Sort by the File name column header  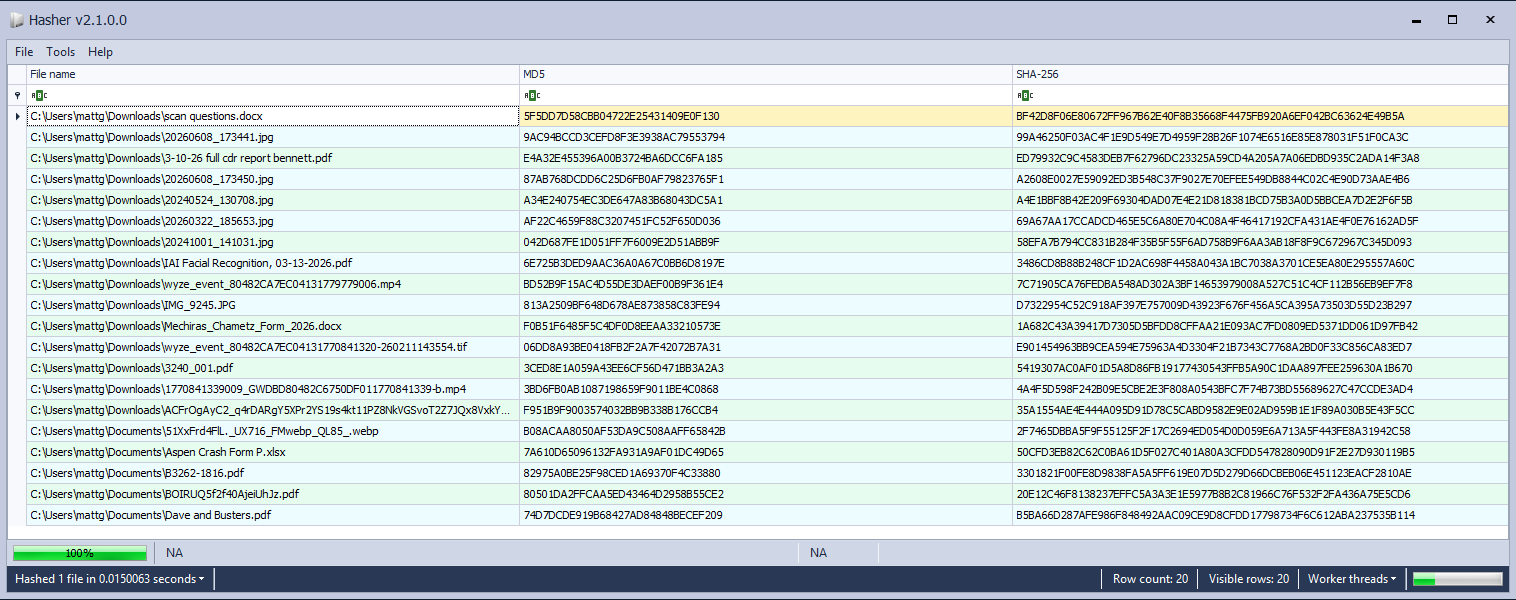(x=273, y=75)
